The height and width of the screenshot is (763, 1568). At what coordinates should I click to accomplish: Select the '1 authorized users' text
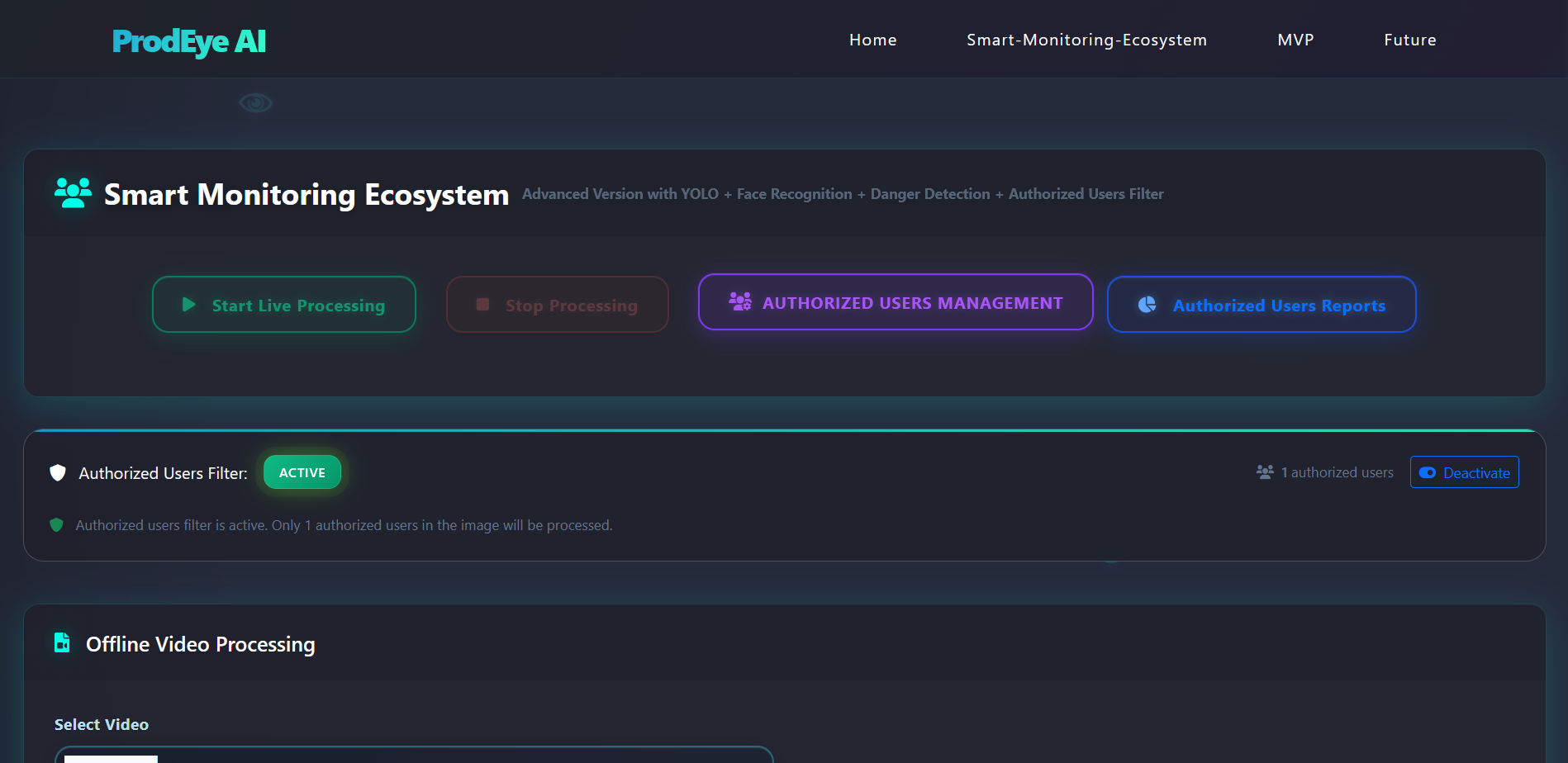click(1338, 472)
